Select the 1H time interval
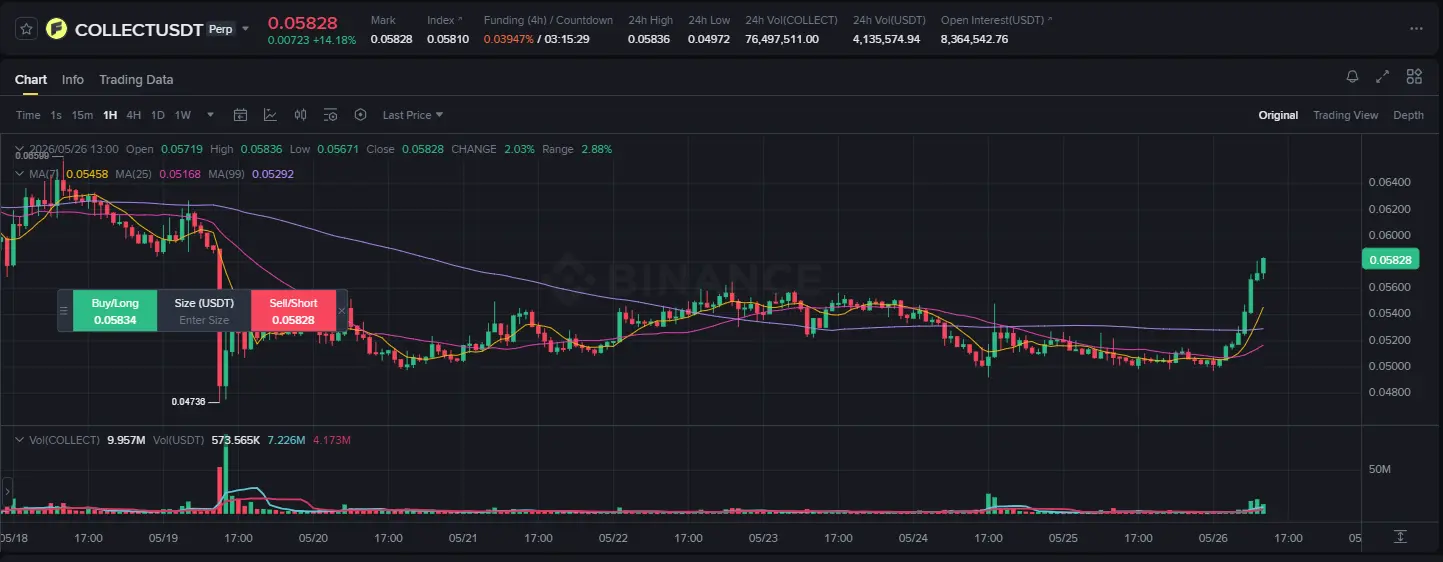This screenshot has height=562, width=1443. tap(110, 115)
